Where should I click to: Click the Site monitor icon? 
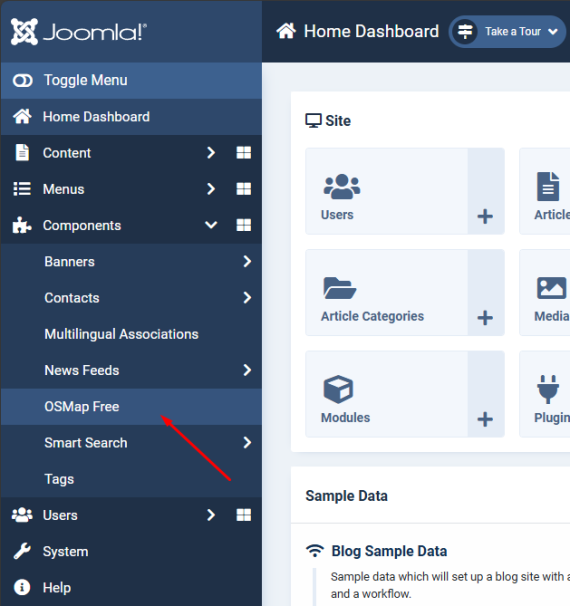pyautogui.click(x=313, y=121)
